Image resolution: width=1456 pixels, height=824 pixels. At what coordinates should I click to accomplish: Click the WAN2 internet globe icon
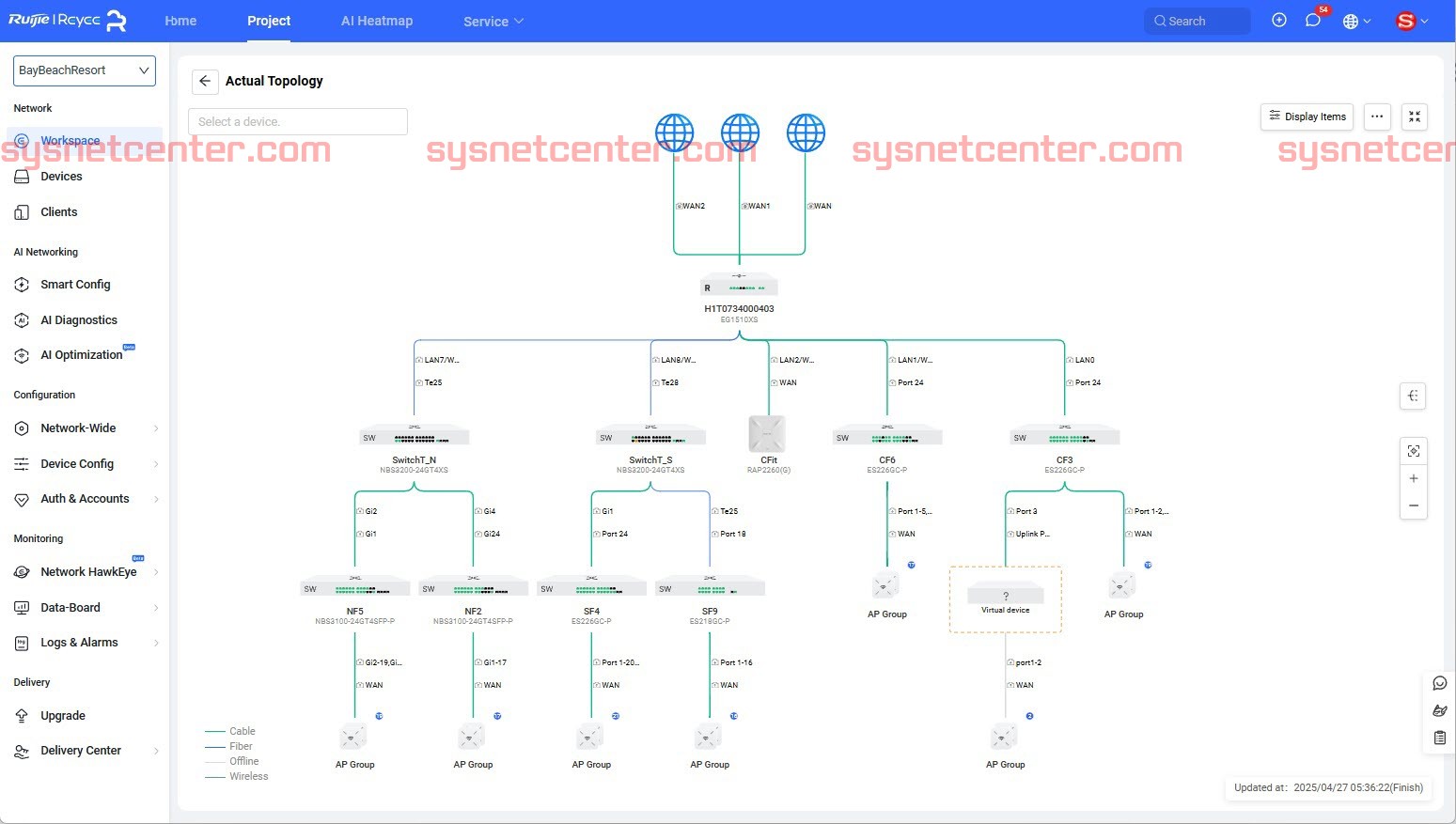pyautogui.click(x=674, y=132)
